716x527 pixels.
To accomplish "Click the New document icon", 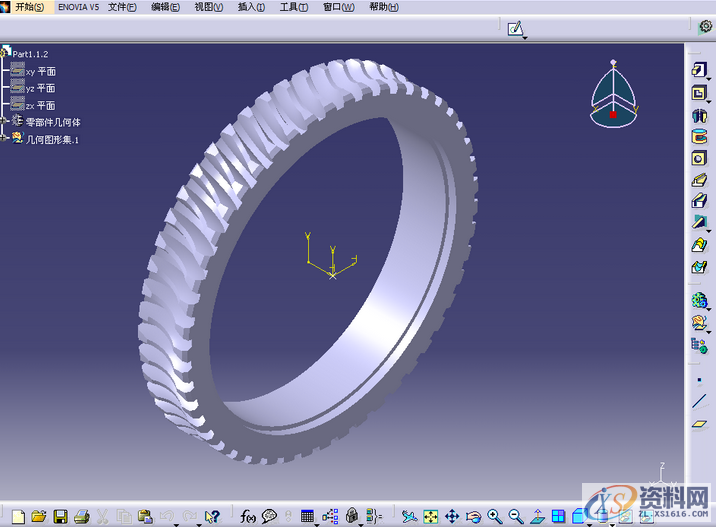I will click(17, 516).
